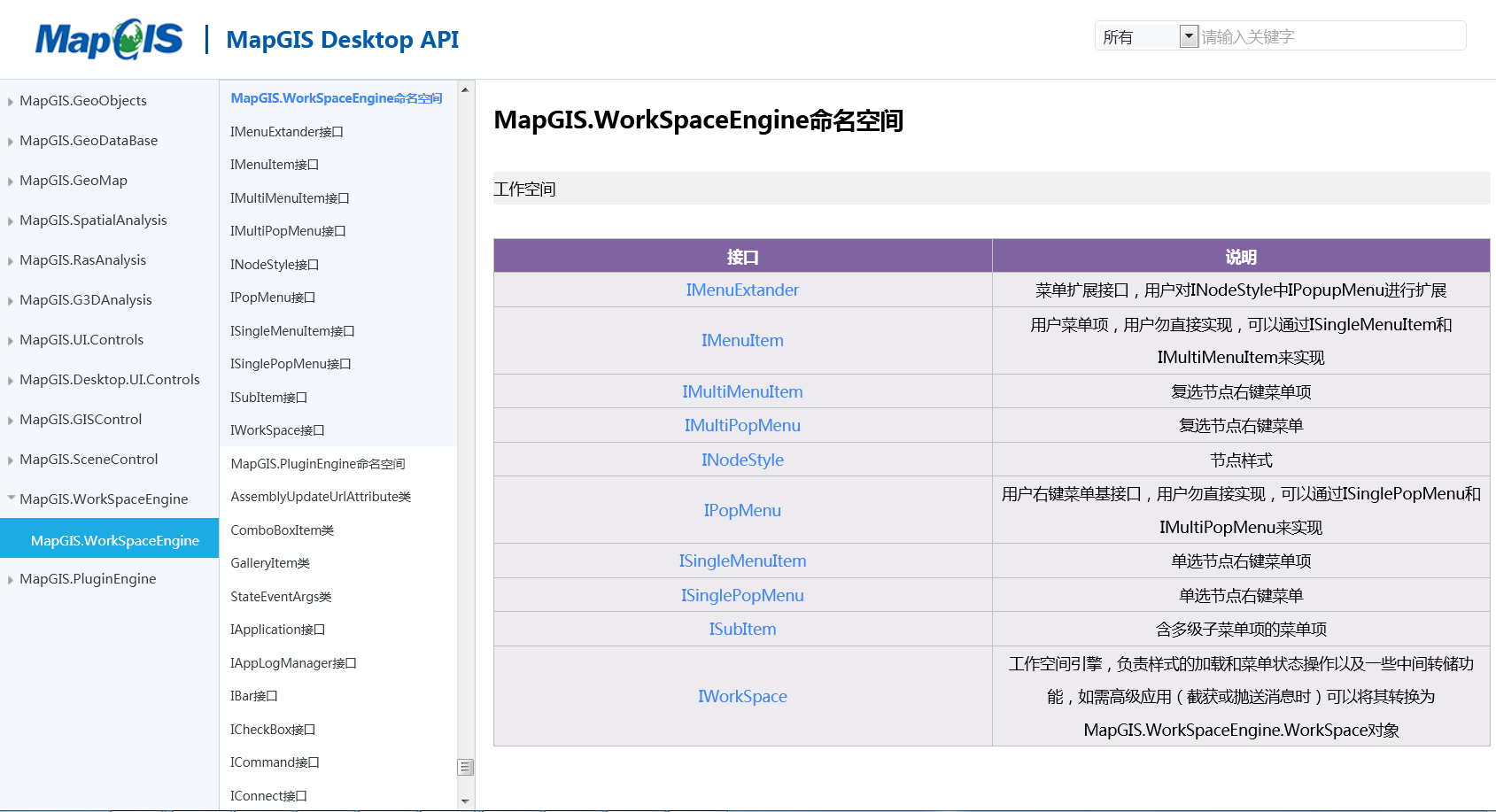The height and width of the screenshot is (812, 1496).
Task: Open INodeStyle接口 in the middle list
Action: click(275, 265)
